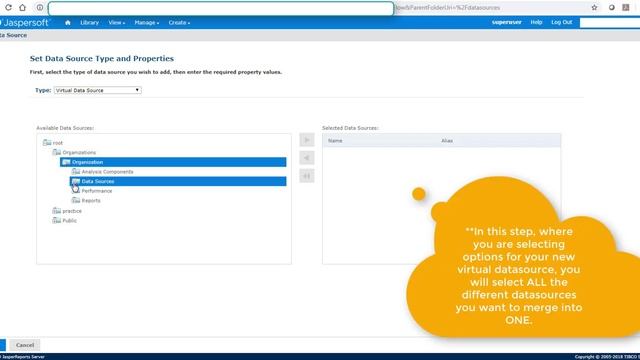Click the Public folder icon
Image resolution: width=640 pixels, height=360 pixels.
[57, 220]
